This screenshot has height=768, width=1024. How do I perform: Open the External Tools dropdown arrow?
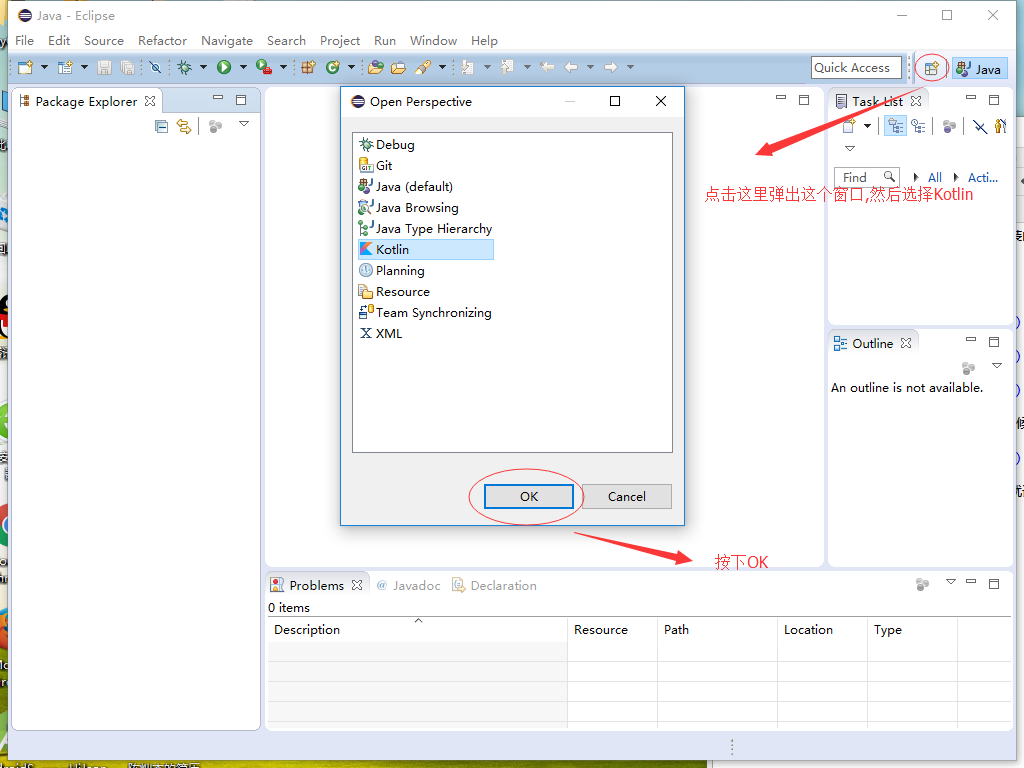[283, 67]
